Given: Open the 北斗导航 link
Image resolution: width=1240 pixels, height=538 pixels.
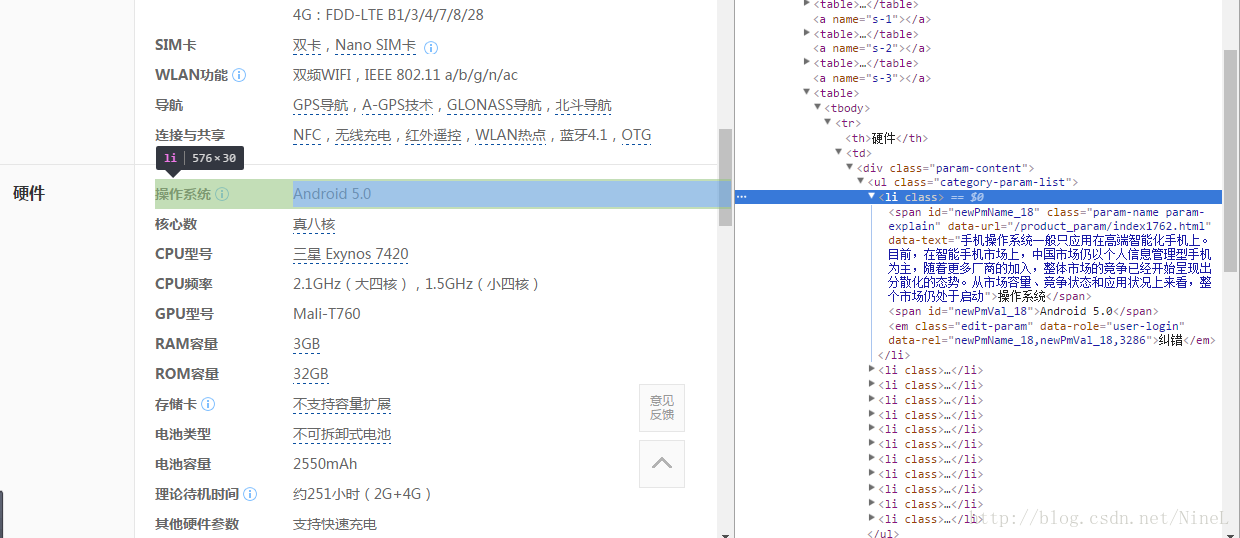Looking at the screenshot, I should (583, 105).
